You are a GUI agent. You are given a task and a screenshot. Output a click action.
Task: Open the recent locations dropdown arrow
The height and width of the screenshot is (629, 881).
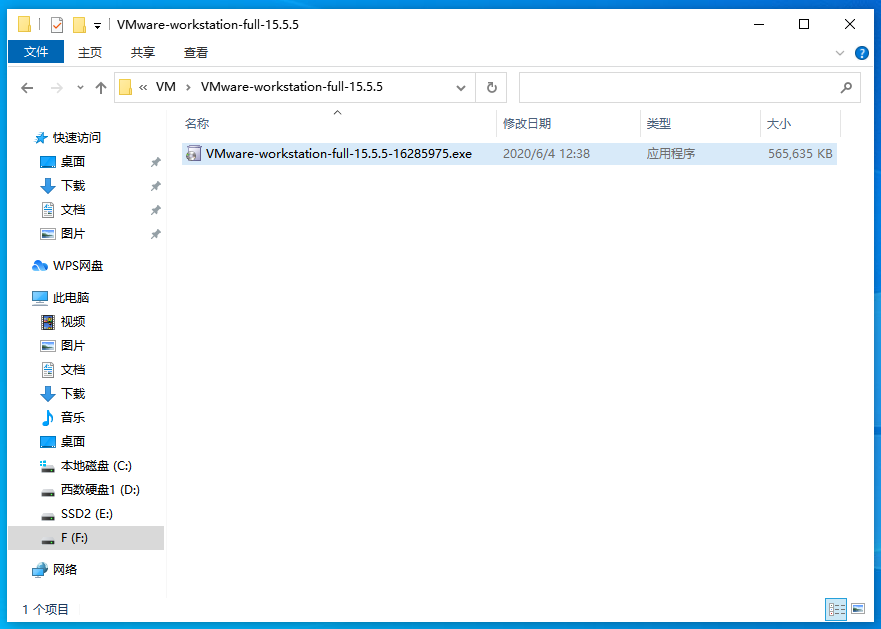tap(80, 88)
